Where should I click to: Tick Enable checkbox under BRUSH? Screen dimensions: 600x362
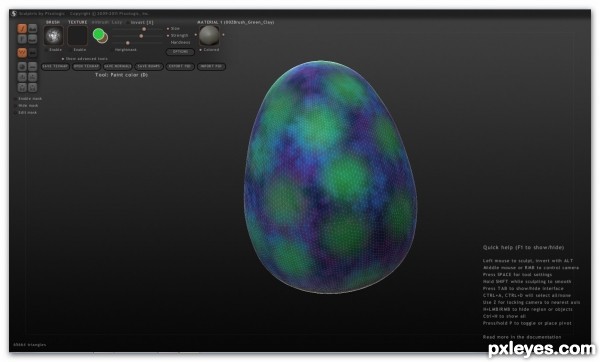pyautogui.click(x=47, y=50)
